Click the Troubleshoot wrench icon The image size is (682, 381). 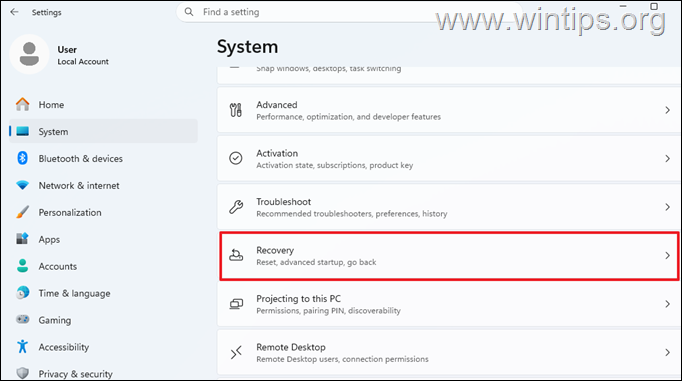[236, 207]
